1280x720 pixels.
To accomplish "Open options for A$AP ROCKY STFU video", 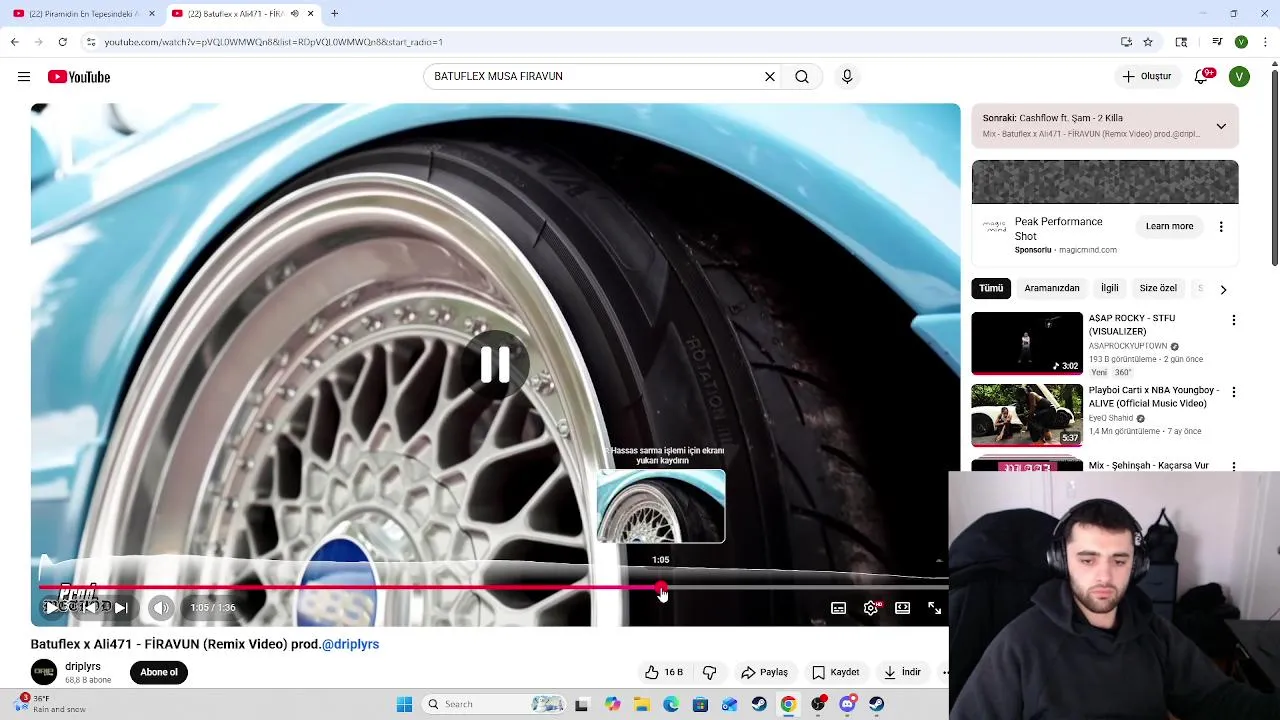I will [1234, 320].
